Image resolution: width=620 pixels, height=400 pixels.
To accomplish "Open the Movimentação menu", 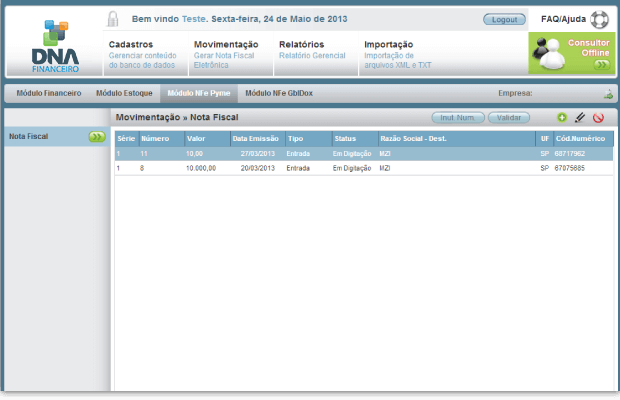I will (226, 45).
